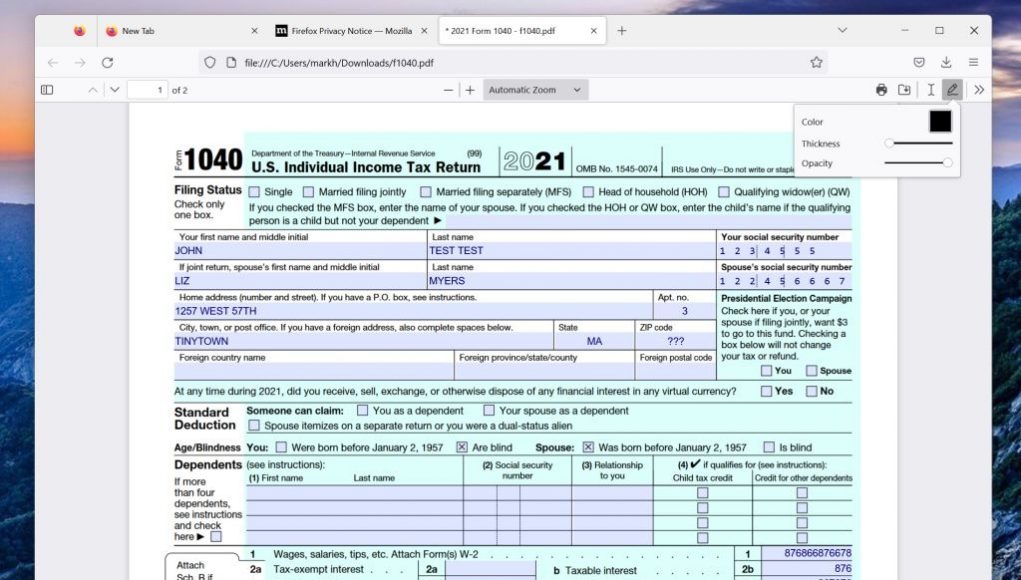Open a new browser tab
The width and height of the screenshot is (1021, 580).
tap(622, 31)
